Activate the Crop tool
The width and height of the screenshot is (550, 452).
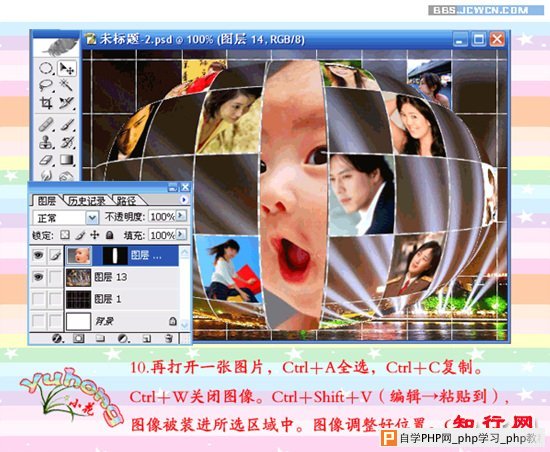click(x=46, y=103)
